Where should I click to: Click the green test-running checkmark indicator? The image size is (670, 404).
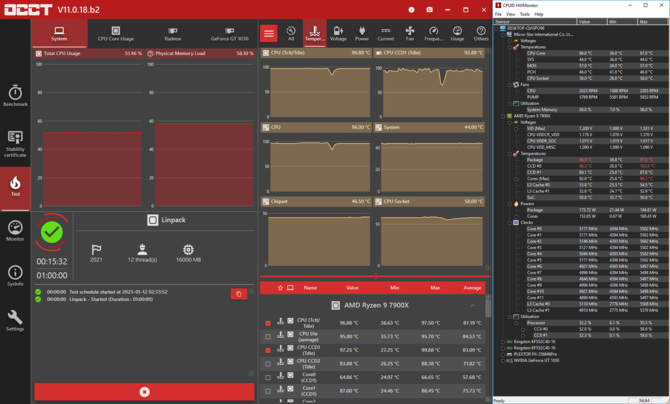[x=52, y=232]
